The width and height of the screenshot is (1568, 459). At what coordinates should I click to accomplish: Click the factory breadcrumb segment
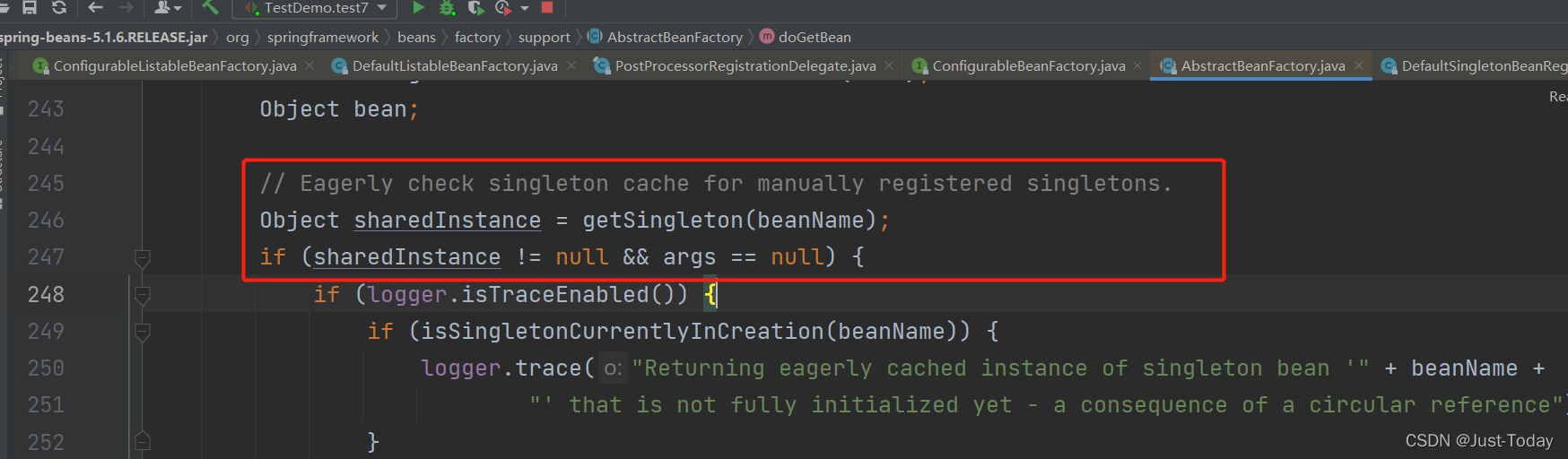[477, 37]
